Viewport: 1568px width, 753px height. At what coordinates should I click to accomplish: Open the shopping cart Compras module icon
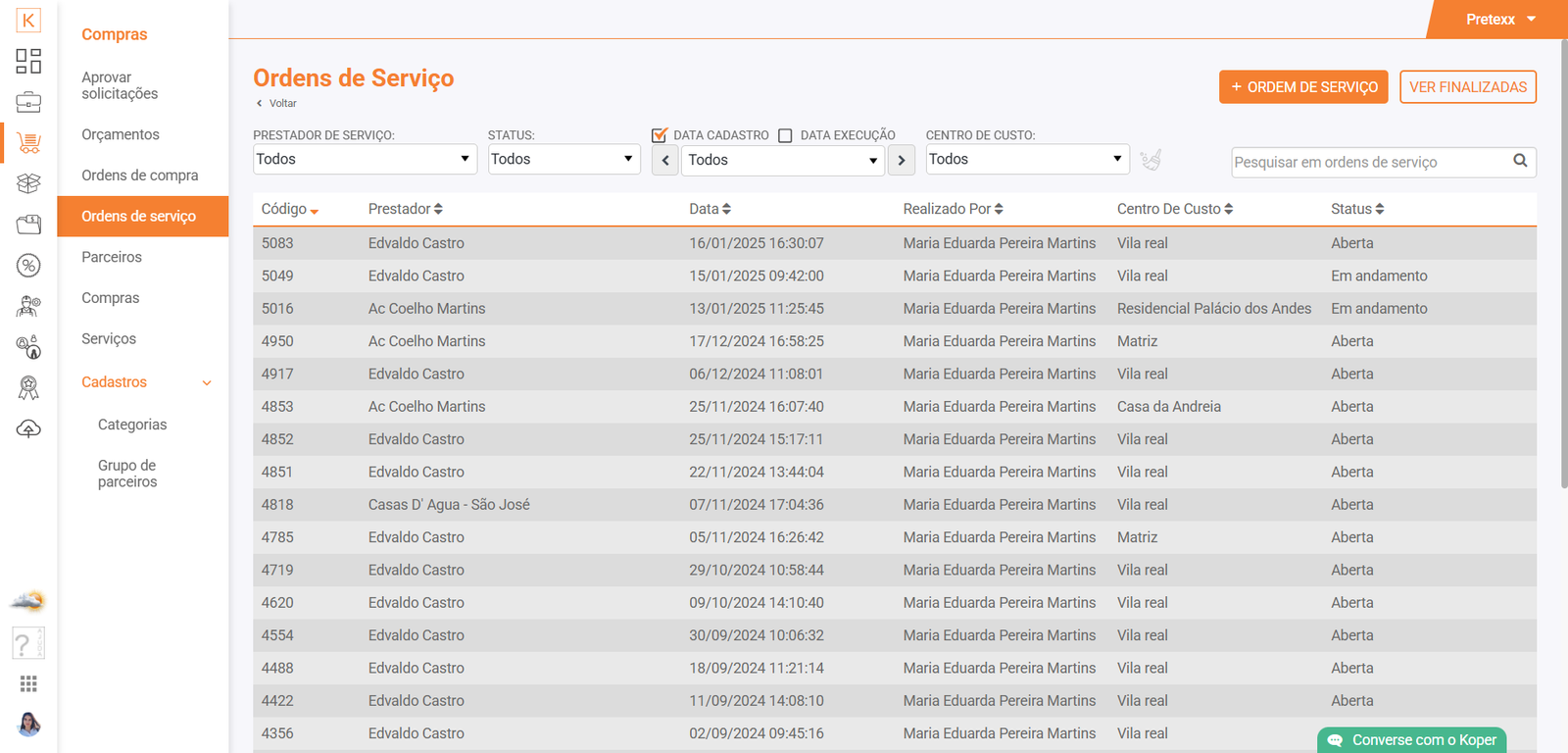(x=28, y=143)
